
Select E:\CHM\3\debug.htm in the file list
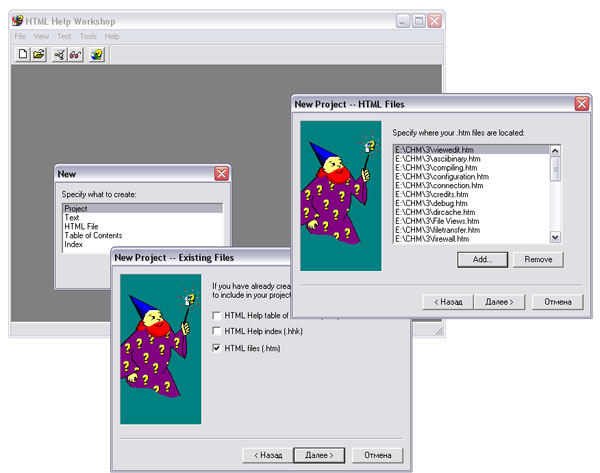(472, 203)
